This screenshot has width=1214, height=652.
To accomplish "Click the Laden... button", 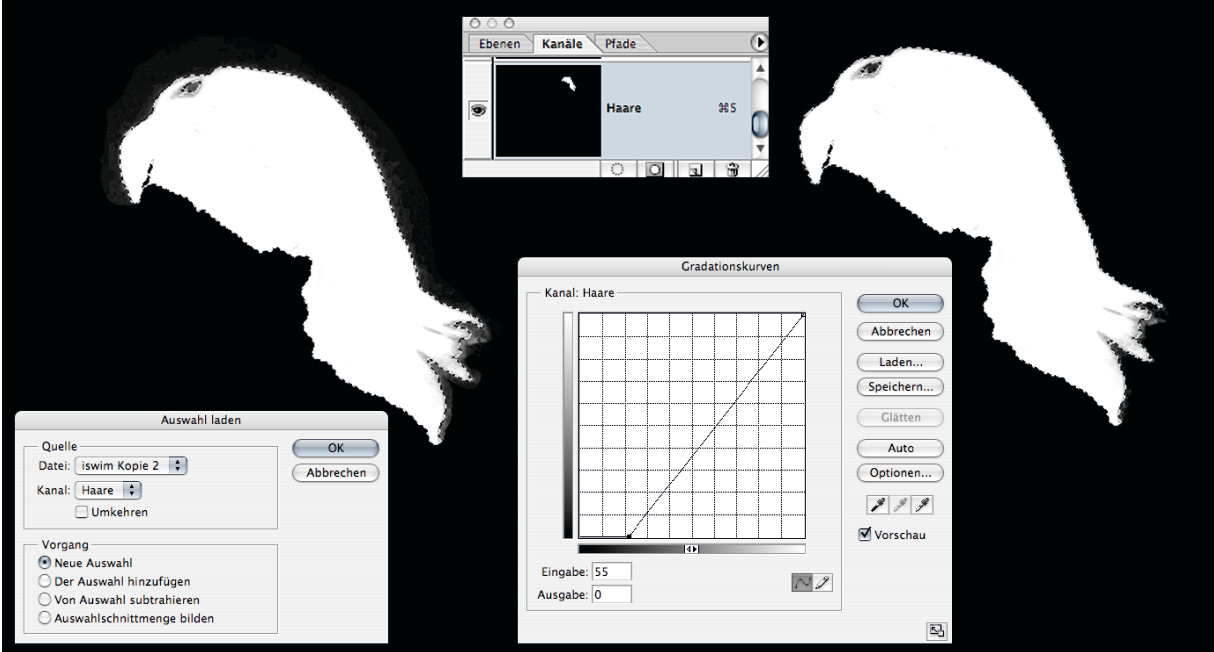I will click(x=901, y=362).
